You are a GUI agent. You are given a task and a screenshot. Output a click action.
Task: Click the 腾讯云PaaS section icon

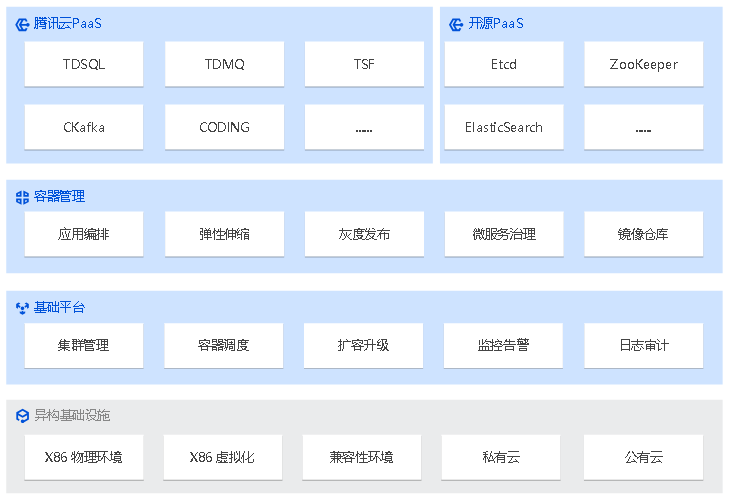(22, 24)
